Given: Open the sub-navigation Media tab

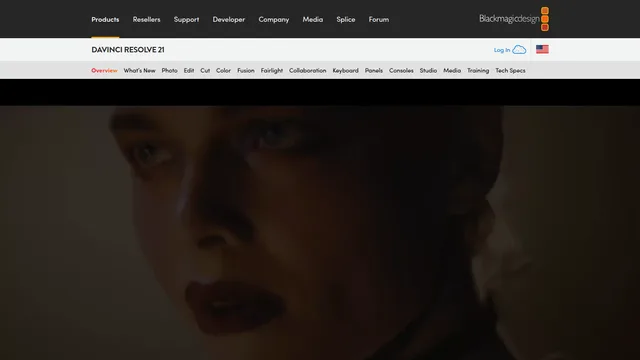Looking at the screenshot, I should (452, 71).
